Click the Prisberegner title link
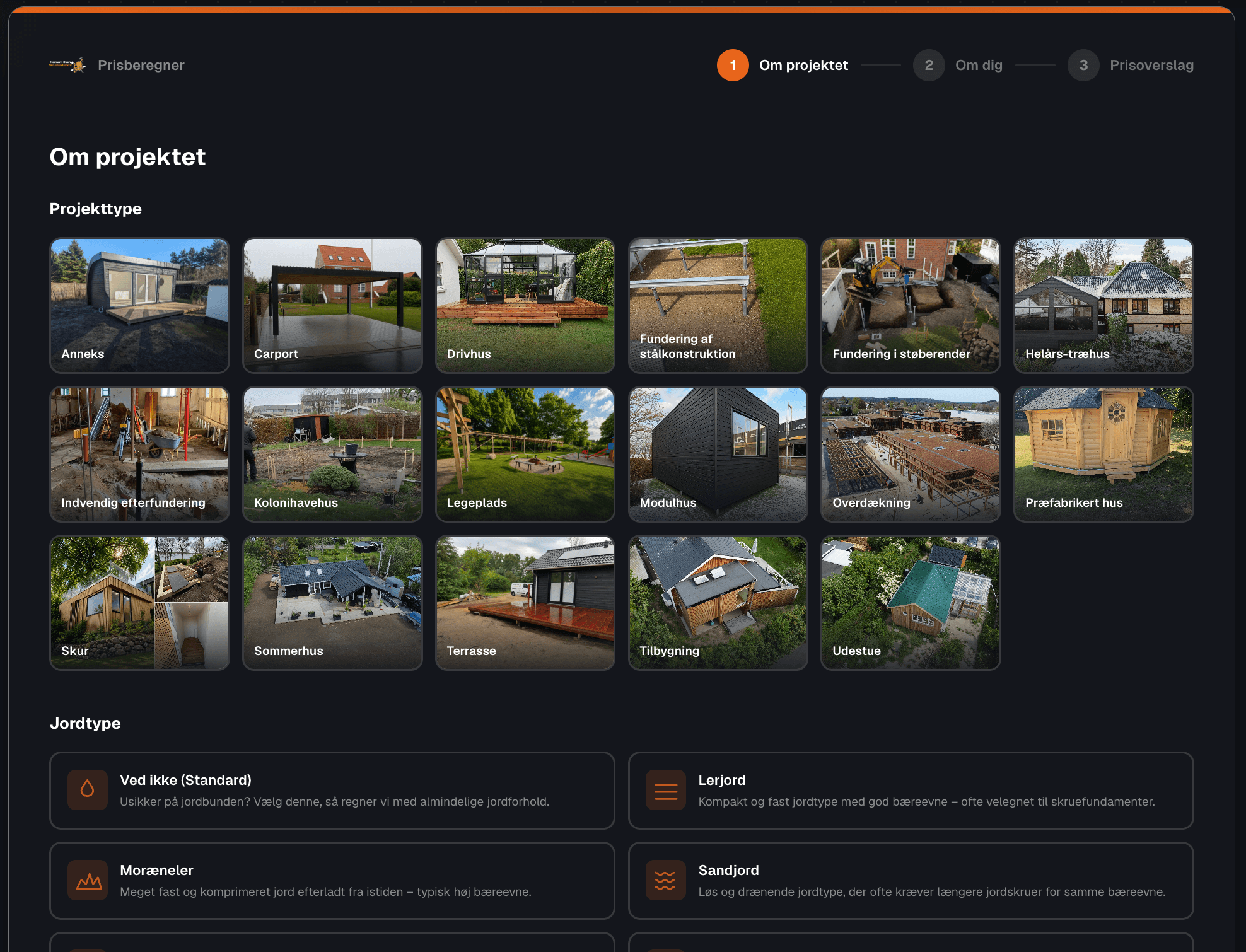The image size is (1246, 952). tap(141, 65)
